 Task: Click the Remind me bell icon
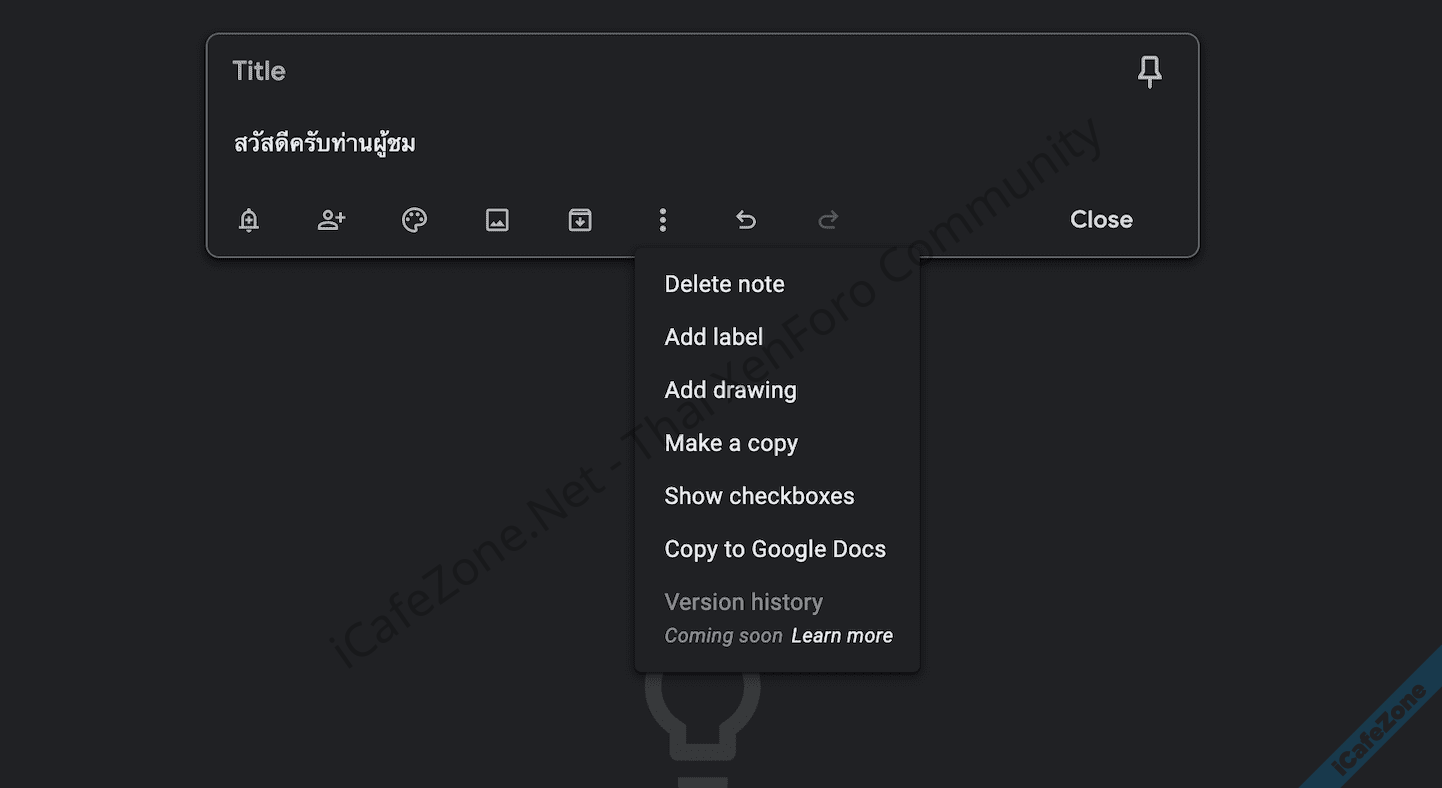pos(249,220)
